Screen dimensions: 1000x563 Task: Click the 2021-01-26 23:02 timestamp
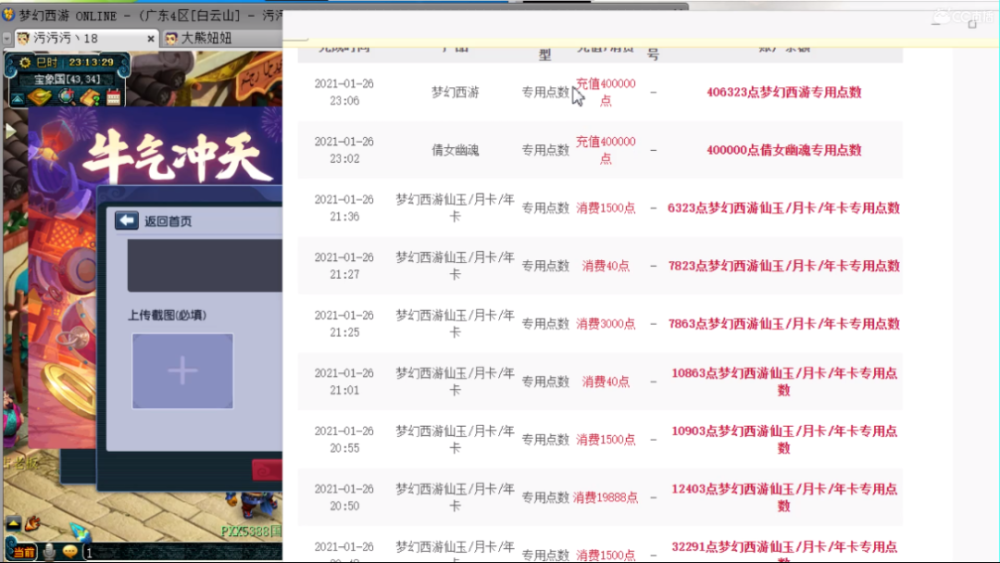[344, 150]
